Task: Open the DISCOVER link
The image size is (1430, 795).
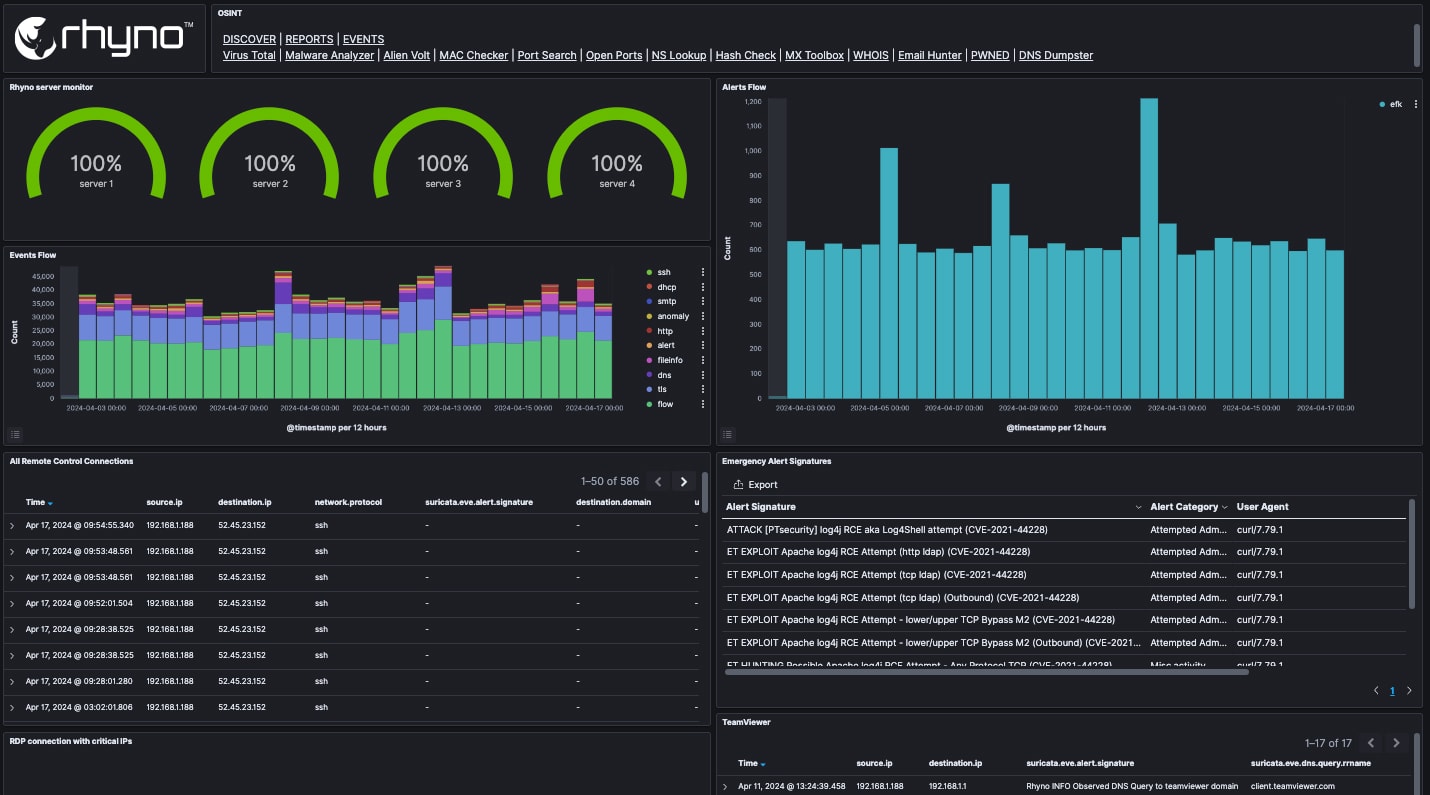Action: [x=249, y=39]
